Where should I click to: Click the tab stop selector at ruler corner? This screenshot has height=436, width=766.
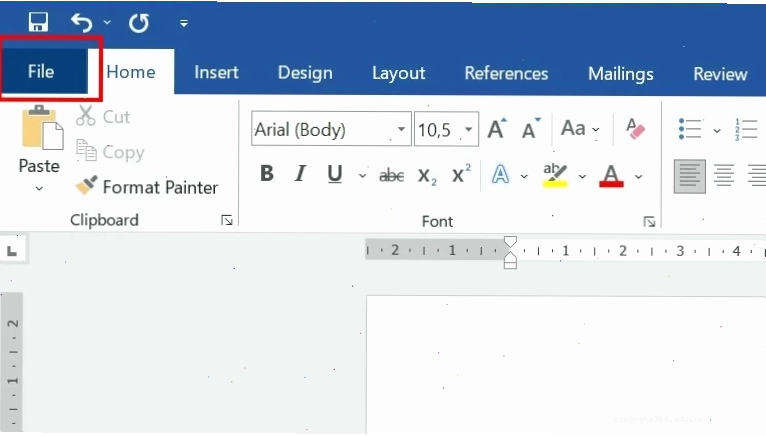[12, 251]
